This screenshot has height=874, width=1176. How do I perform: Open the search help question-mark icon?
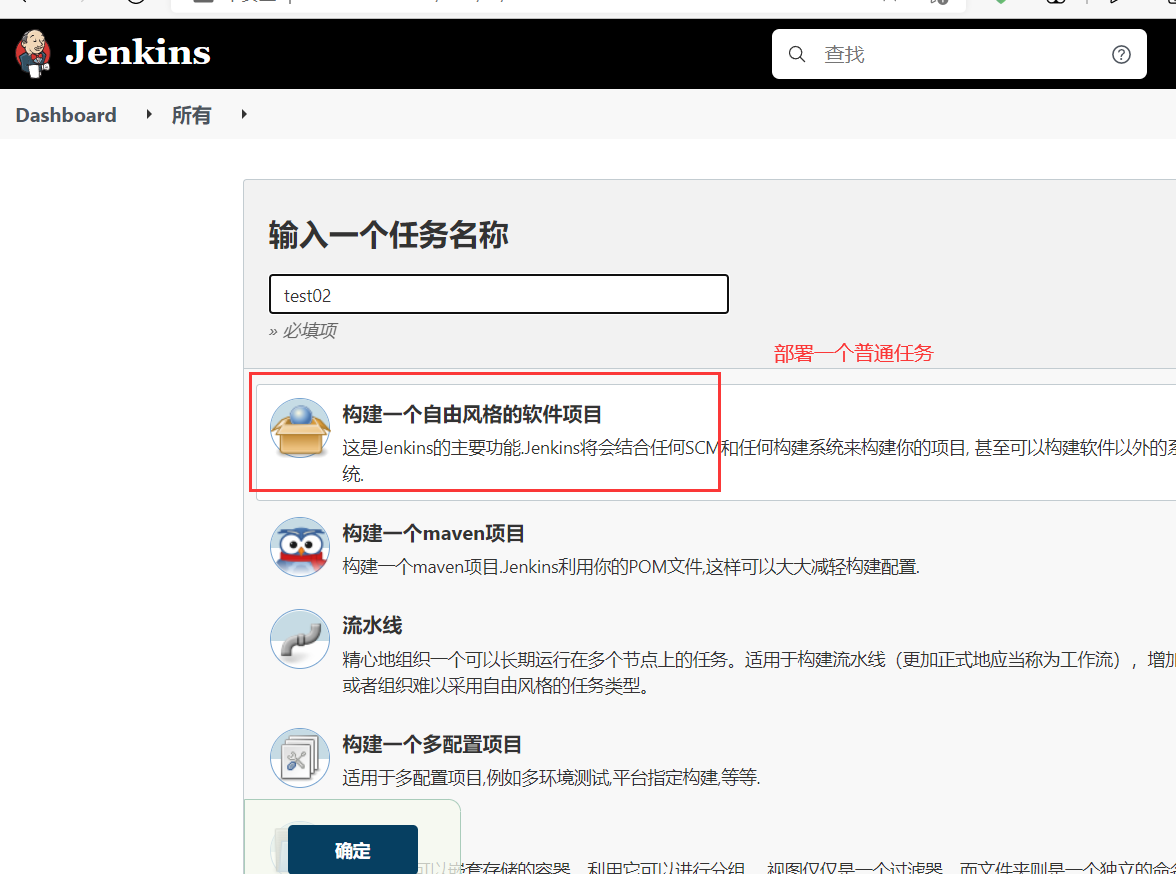coord(1120,54)
